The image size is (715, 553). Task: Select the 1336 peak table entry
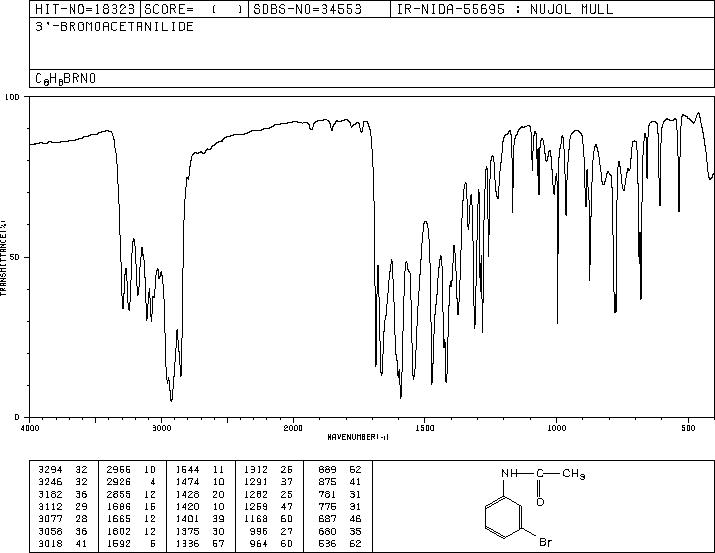tap(200, 544)
